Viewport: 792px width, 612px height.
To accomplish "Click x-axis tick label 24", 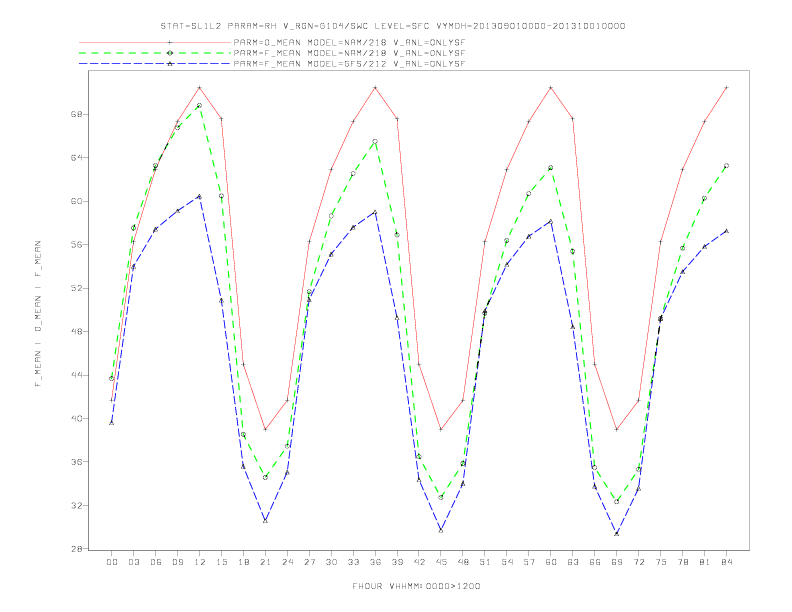I will pyautogui.click(x=287, y=562).
